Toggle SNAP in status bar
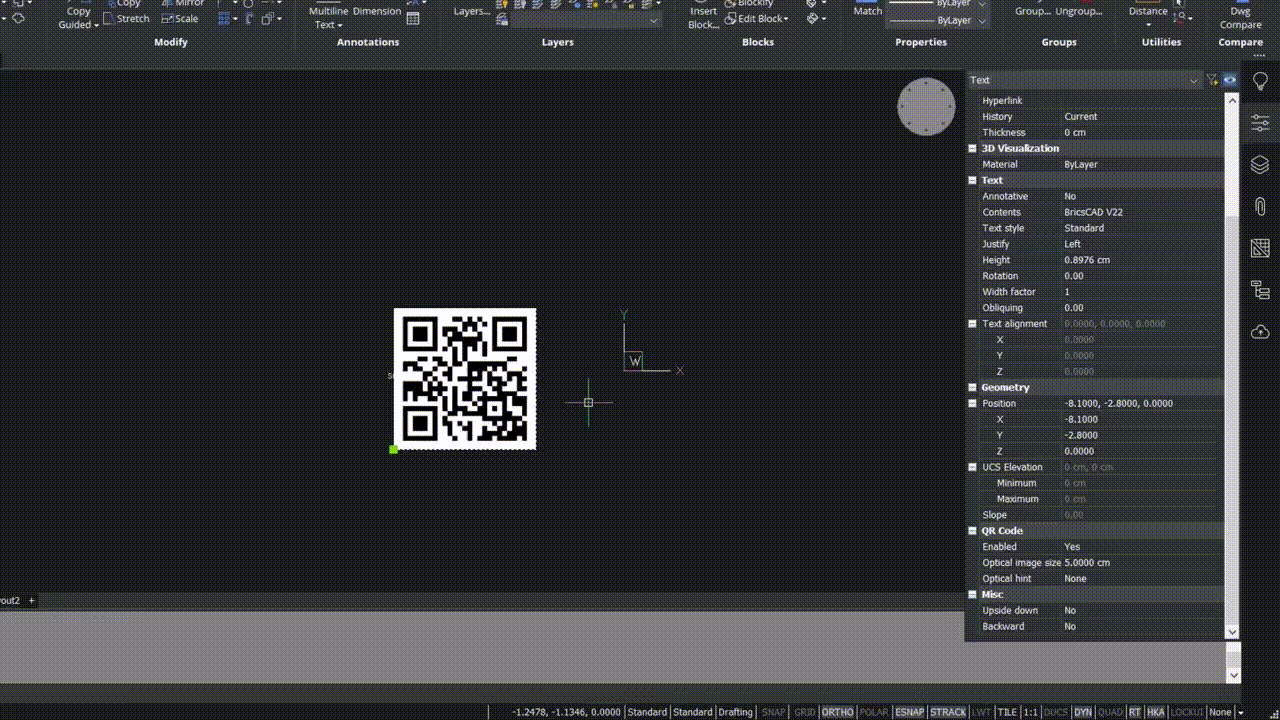 point(774,712)
